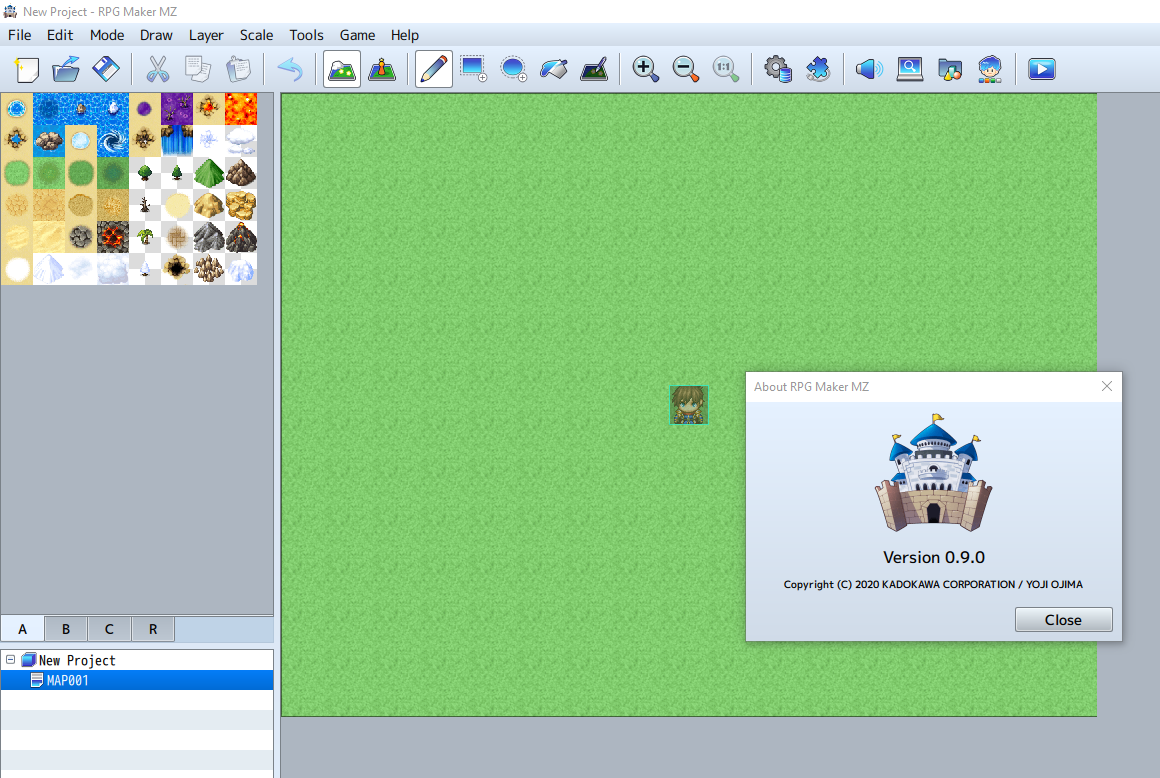The width and height of the screenshot is (1160, 778).
Task: Open the Plugin Manager puzzle icon
Action: point(817,70)
